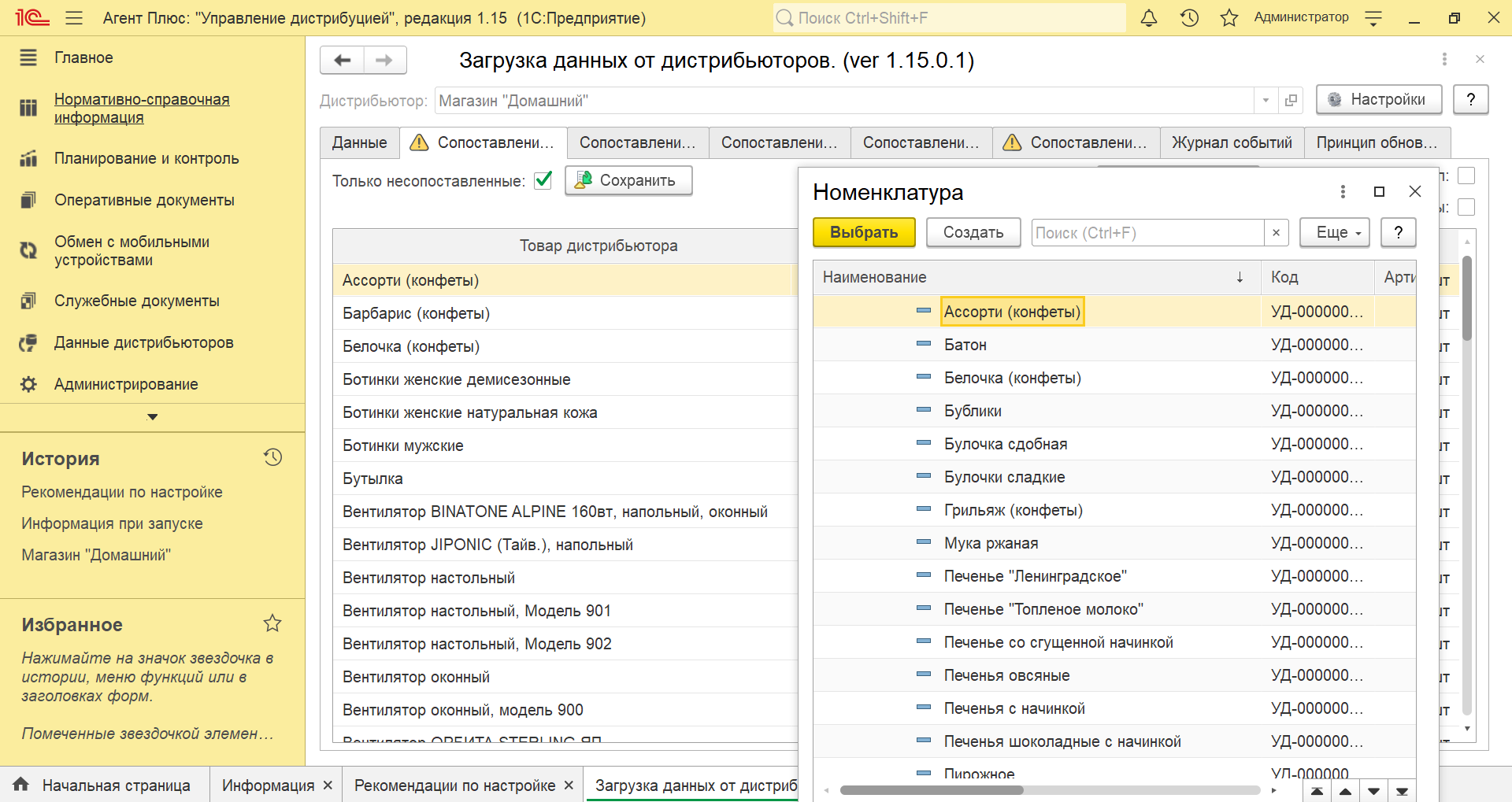Viewport: 1512px width, 802px height.
Task: Clear the Номенклатура search field
Action: coord(1277,232)
